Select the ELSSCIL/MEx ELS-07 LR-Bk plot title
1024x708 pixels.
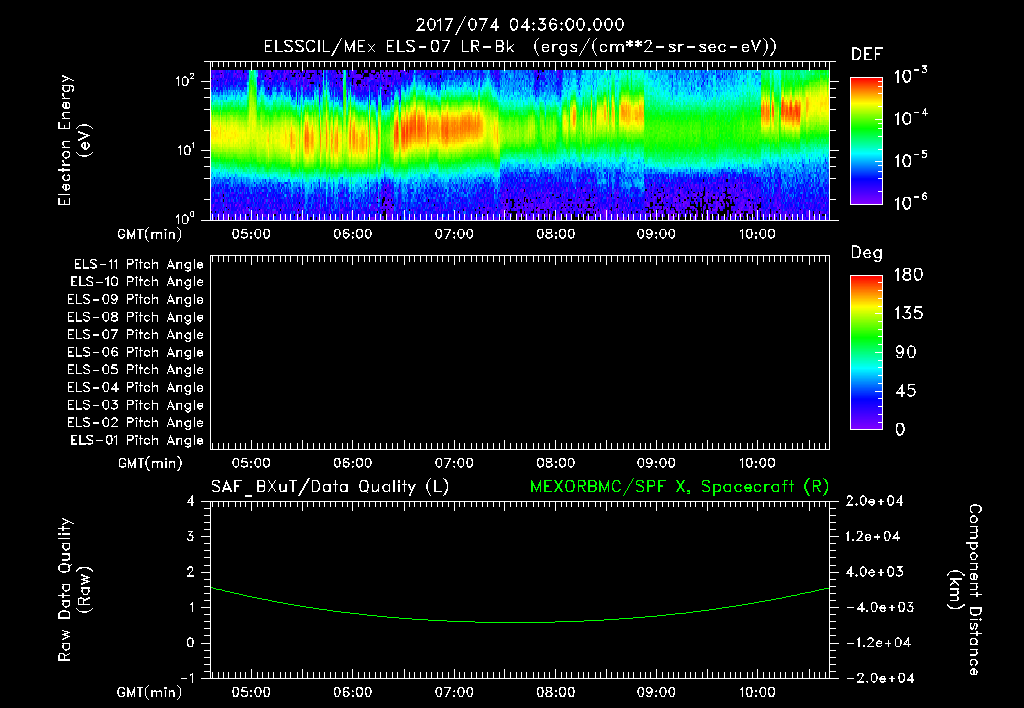520,47
